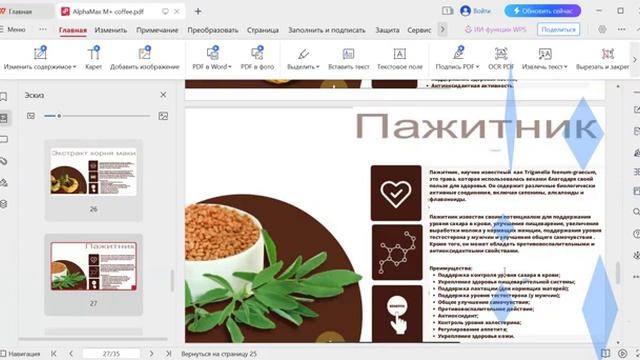Image resolution: width=640 pixels, height=360 pixels.
Task: Select page 26 thumbnail
Action: 93,171
